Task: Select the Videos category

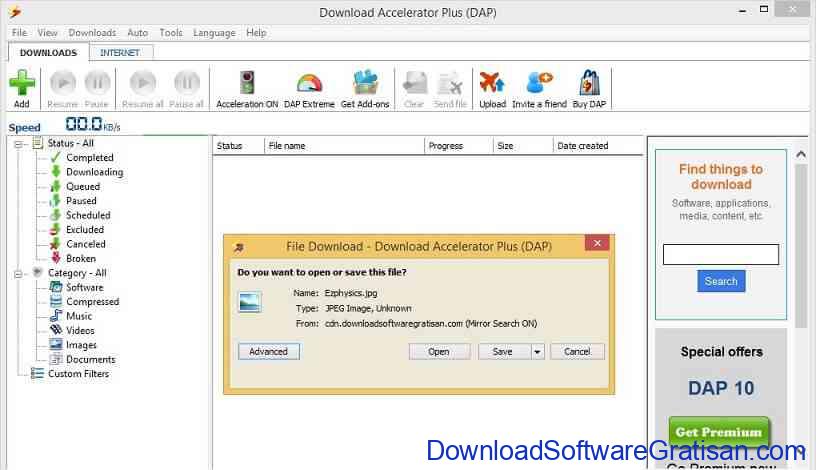Action: [x=80, y=331]
